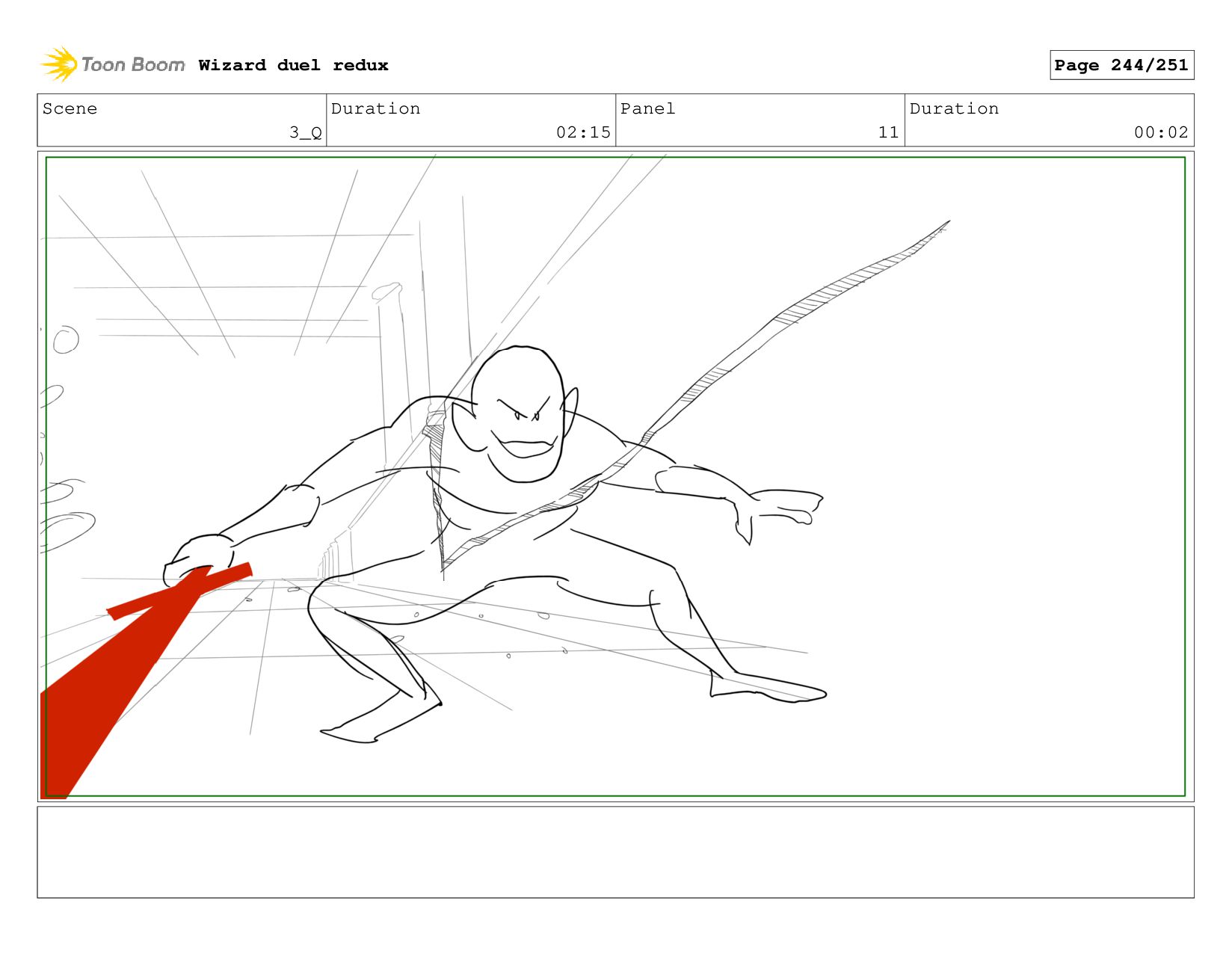Click the empty notes box below the panel
The height and width of the screenshot is (954, 1232).
[615, 852]
